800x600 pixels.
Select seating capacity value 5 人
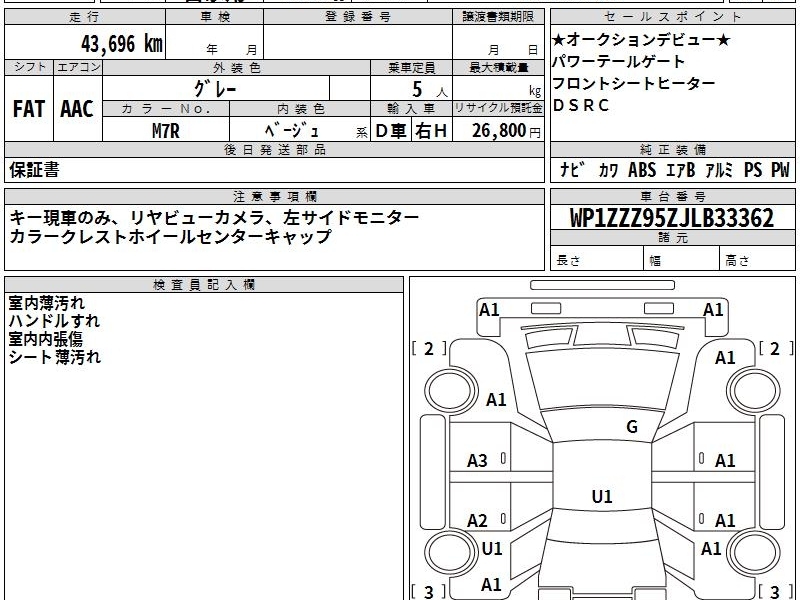(x=429, y=90)
